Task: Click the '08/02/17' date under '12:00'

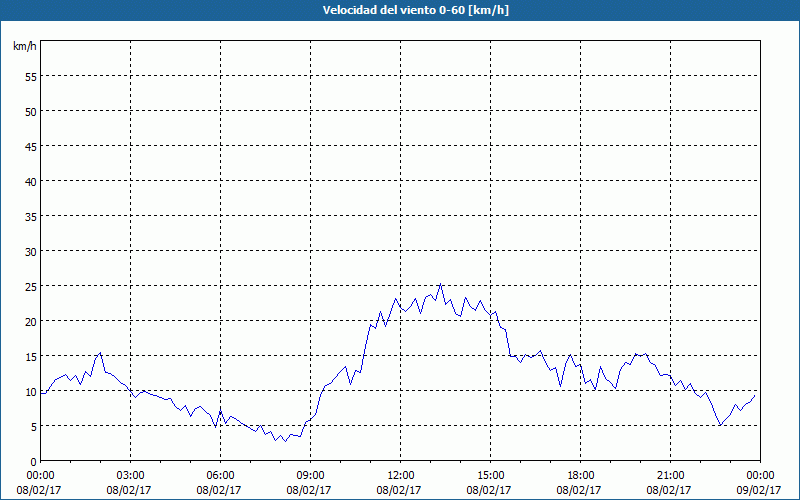Action: [x=400, y=490]
